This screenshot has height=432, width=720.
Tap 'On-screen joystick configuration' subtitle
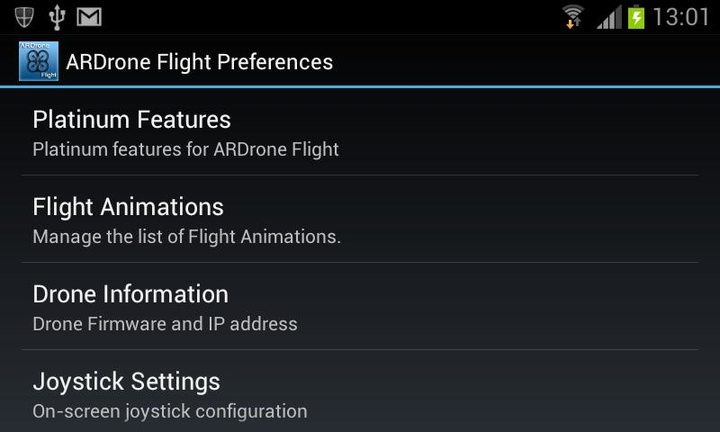tap(170, 411)
